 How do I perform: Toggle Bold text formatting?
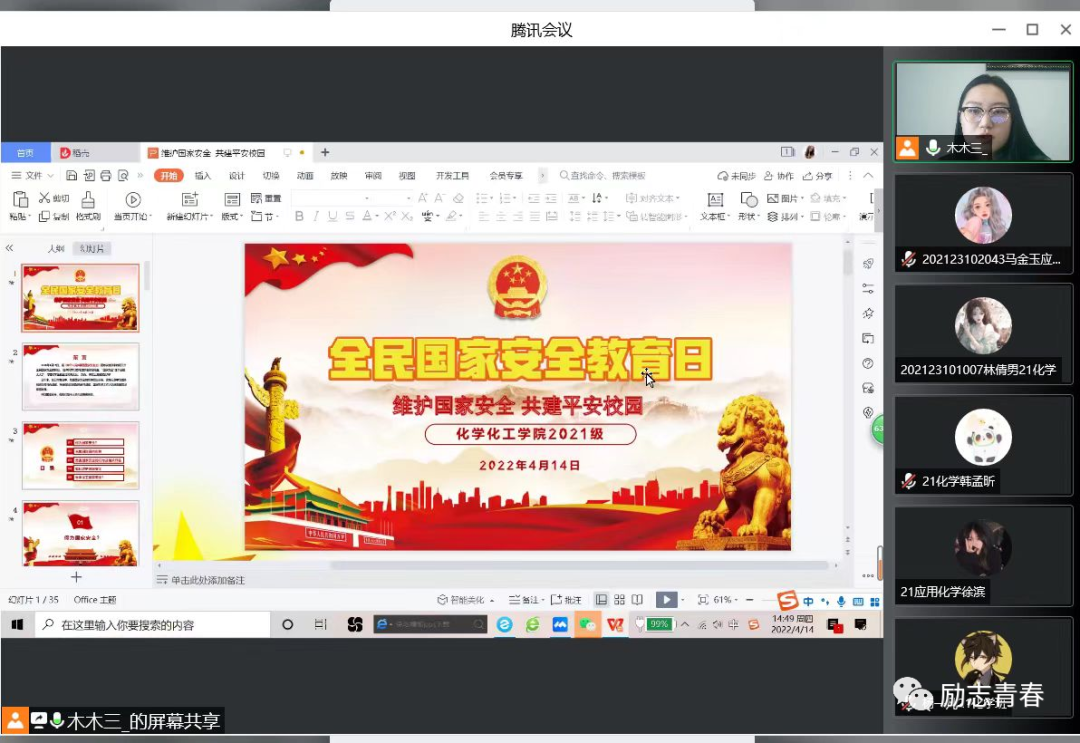click(298, 216)
